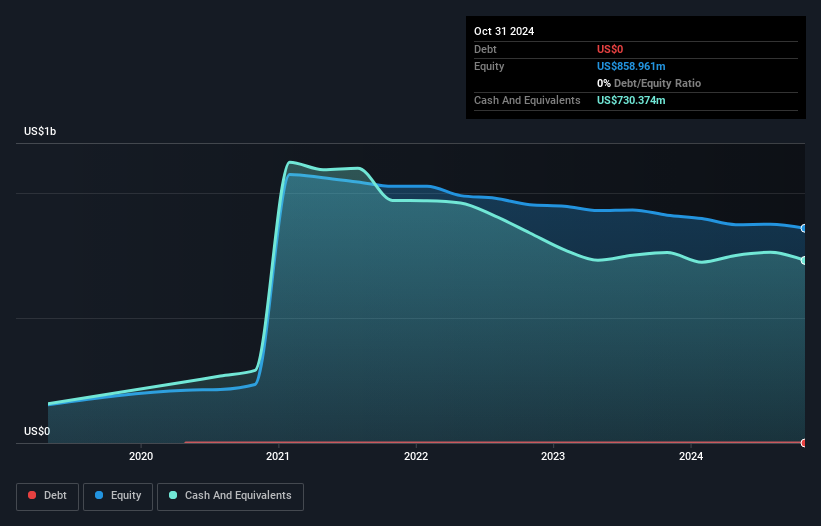Toggle Cash And Equivalents legend button
Viewport: 821px width, 526px height.
coord(230,496)
